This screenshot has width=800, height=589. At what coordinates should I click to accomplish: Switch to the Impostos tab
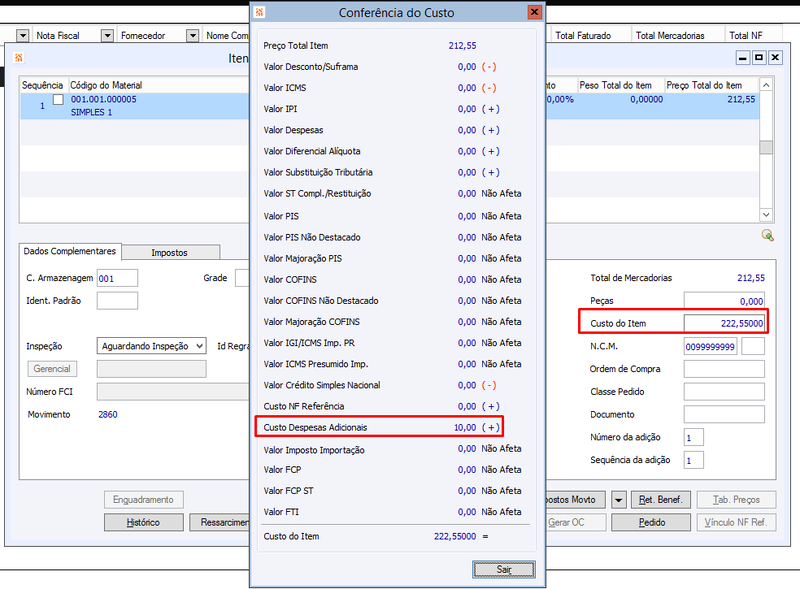click(x=170, y=253)
